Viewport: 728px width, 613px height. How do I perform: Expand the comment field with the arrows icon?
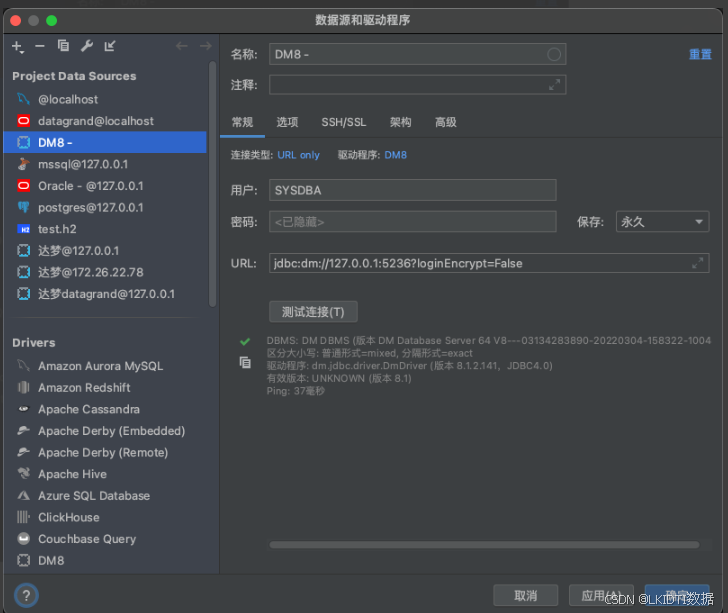point(554,85)
